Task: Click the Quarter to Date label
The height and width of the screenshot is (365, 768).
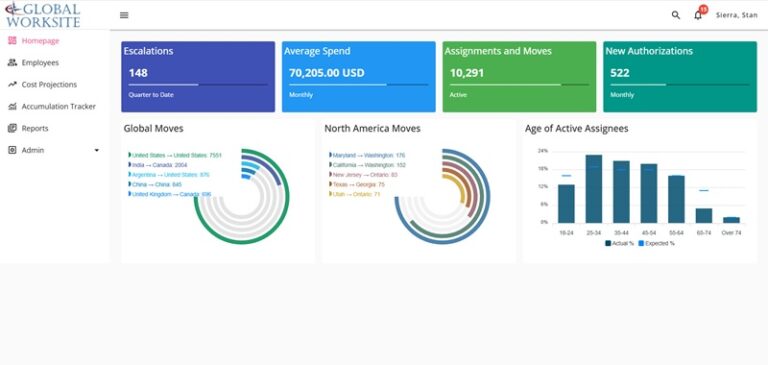Action: click(x=151, y=95)
